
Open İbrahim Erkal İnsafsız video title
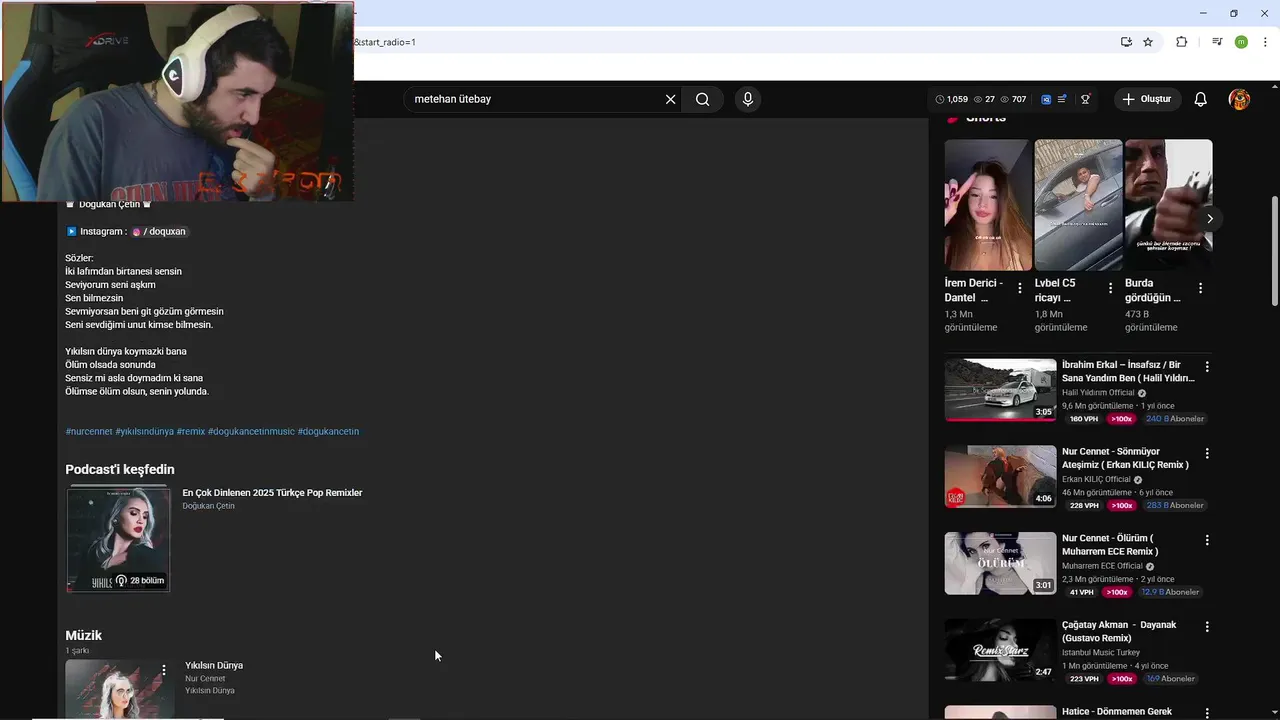click(1128, 371)
